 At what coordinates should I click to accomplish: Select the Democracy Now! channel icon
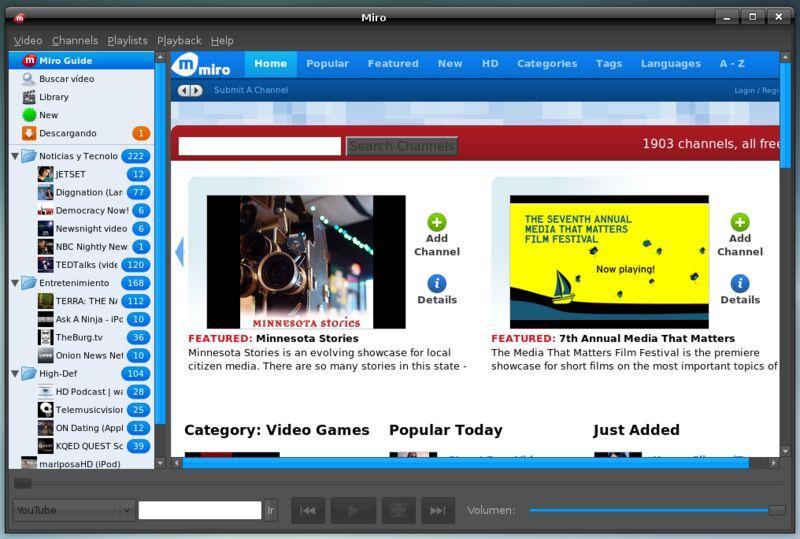pos(45,210)
